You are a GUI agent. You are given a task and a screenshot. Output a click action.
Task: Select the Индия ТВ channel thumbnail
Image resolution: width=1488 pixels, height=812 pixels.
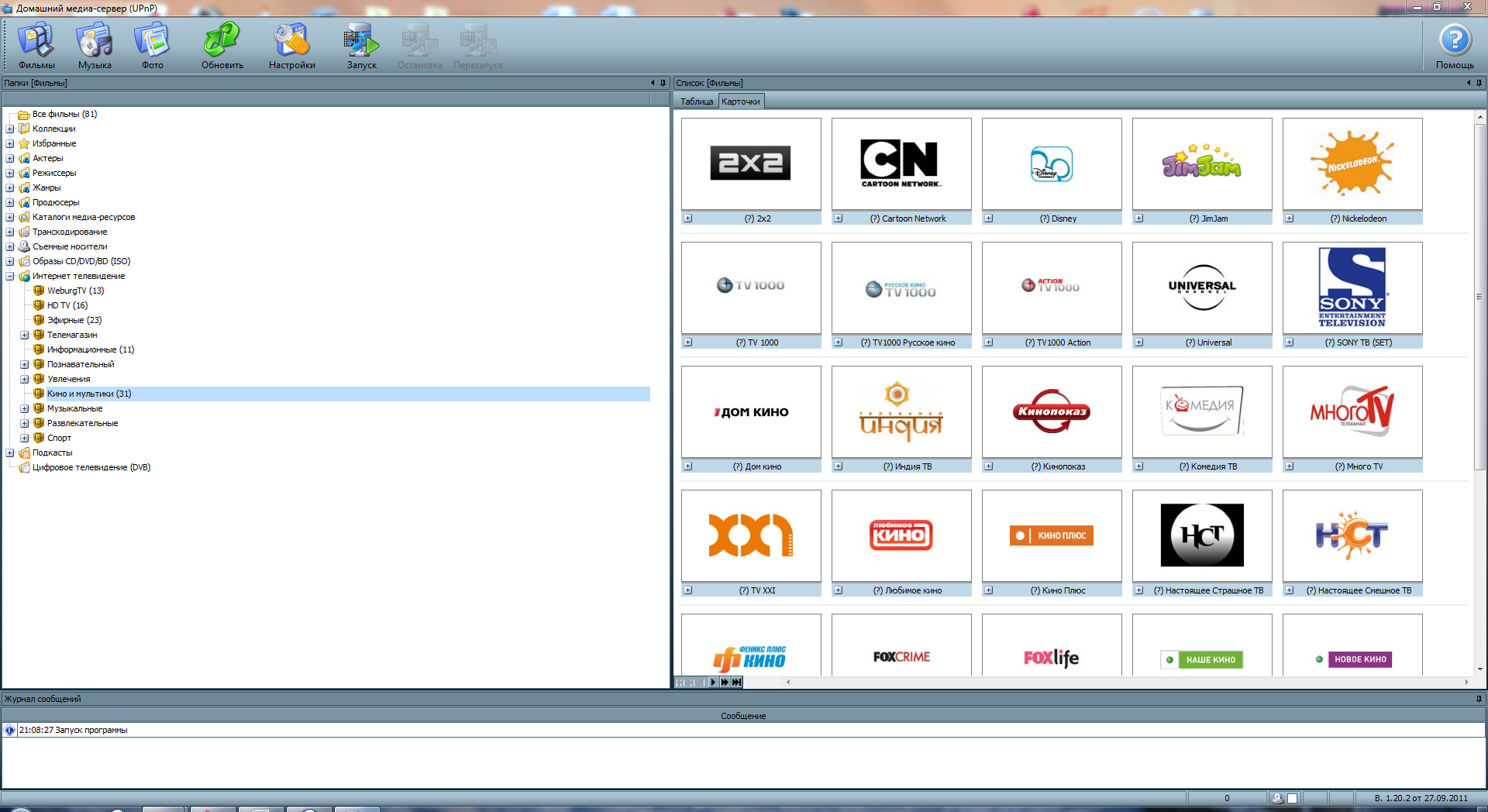coord(901,411)
